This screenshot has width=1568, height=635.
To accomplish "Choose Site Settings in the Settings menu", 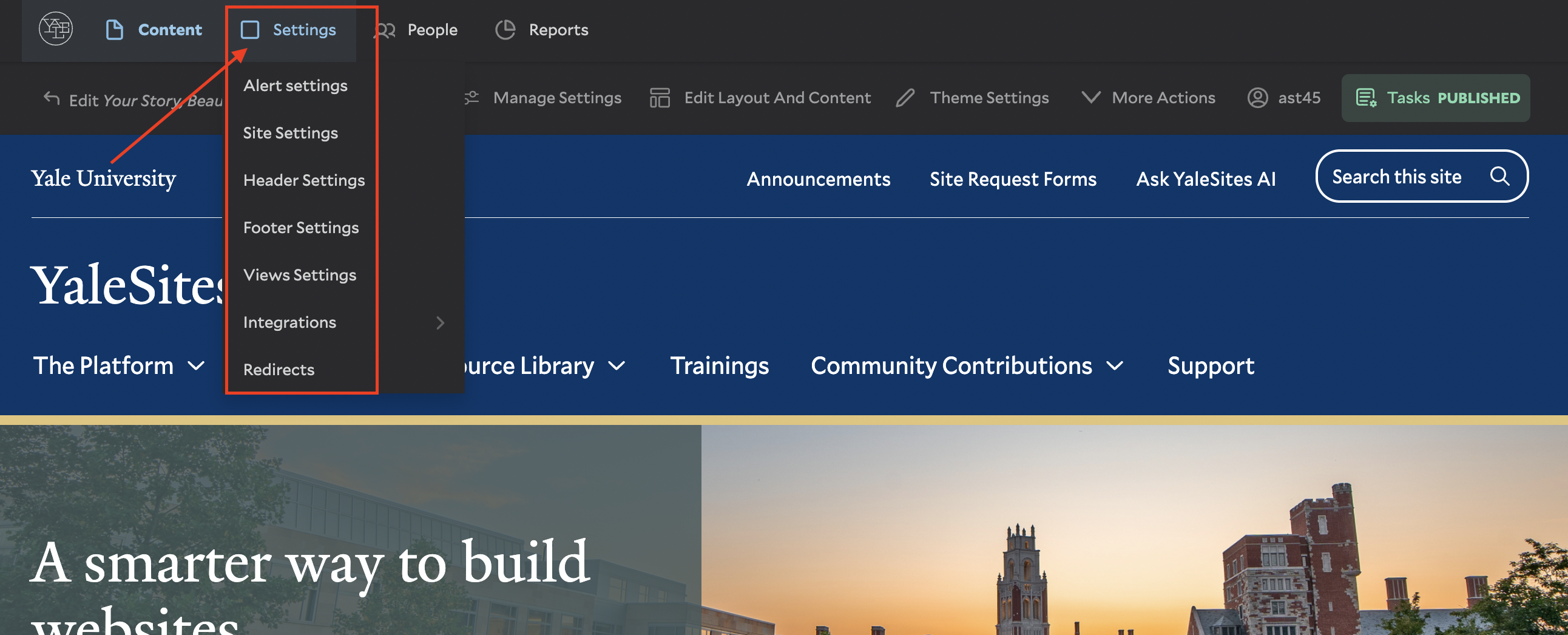I will 290,133.
